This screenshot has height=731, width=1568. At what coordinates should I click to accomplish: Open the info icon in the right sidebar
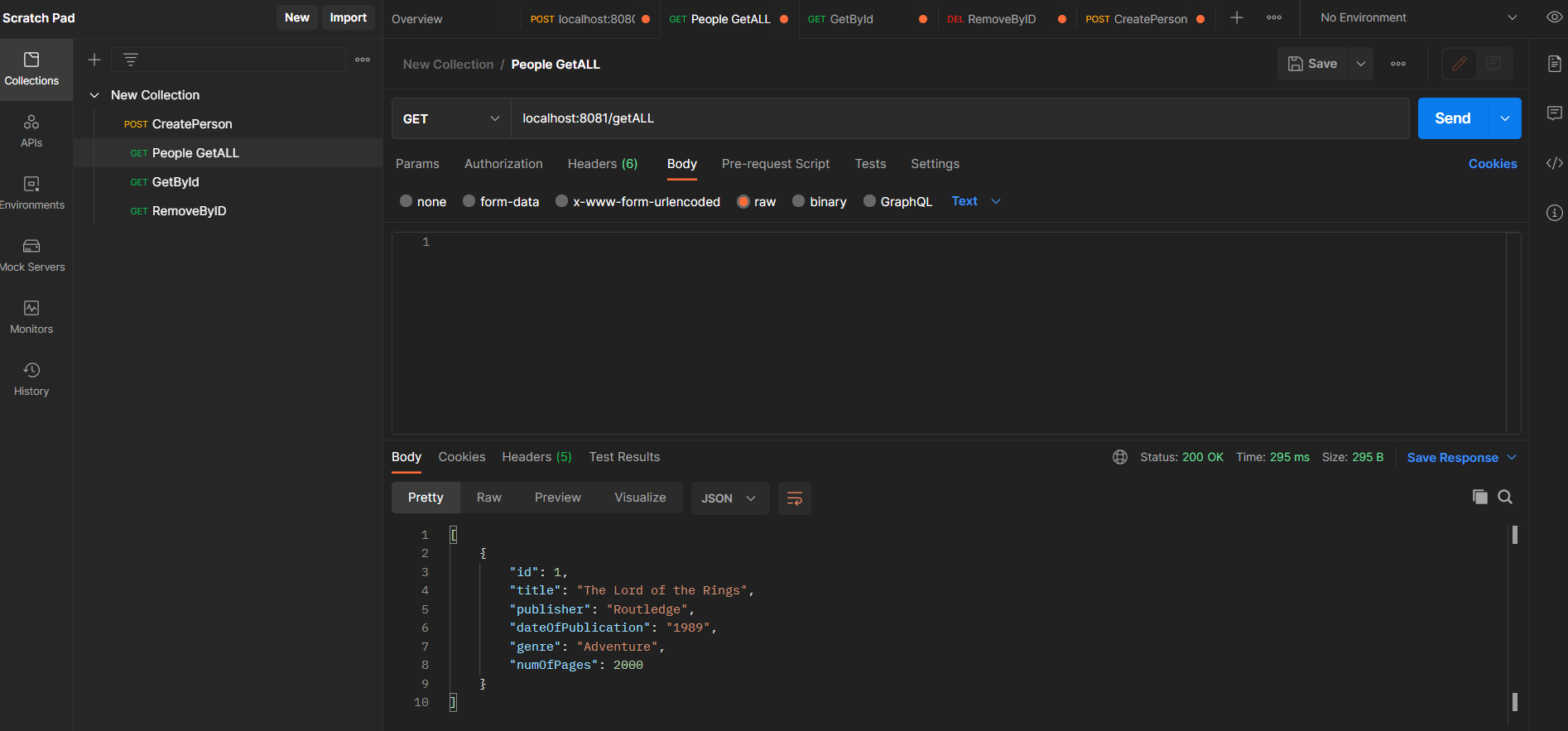pyautogui.click(x=1555, y=213)
